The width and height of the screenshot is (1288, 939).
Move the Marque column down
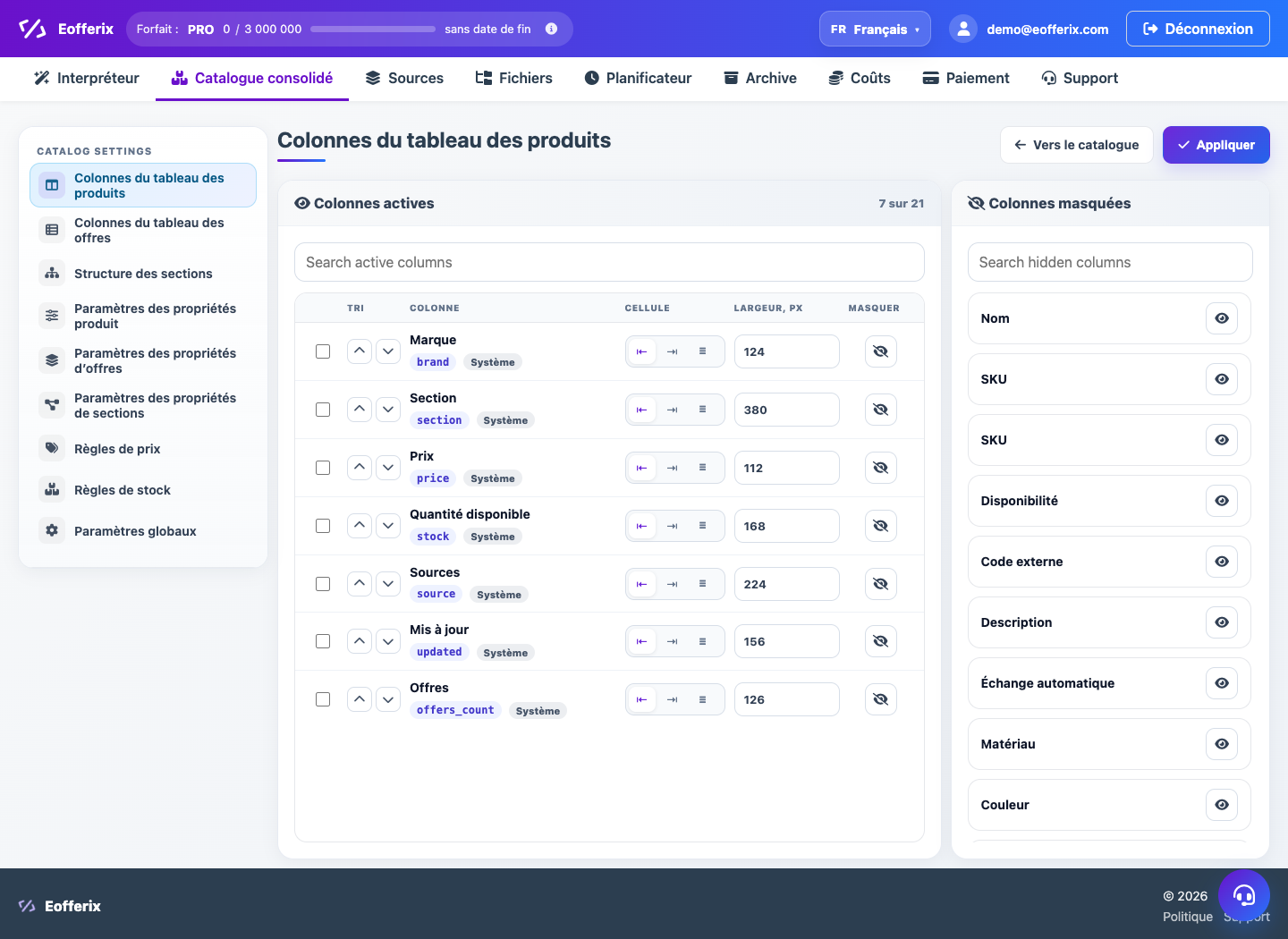click(388, 351)
